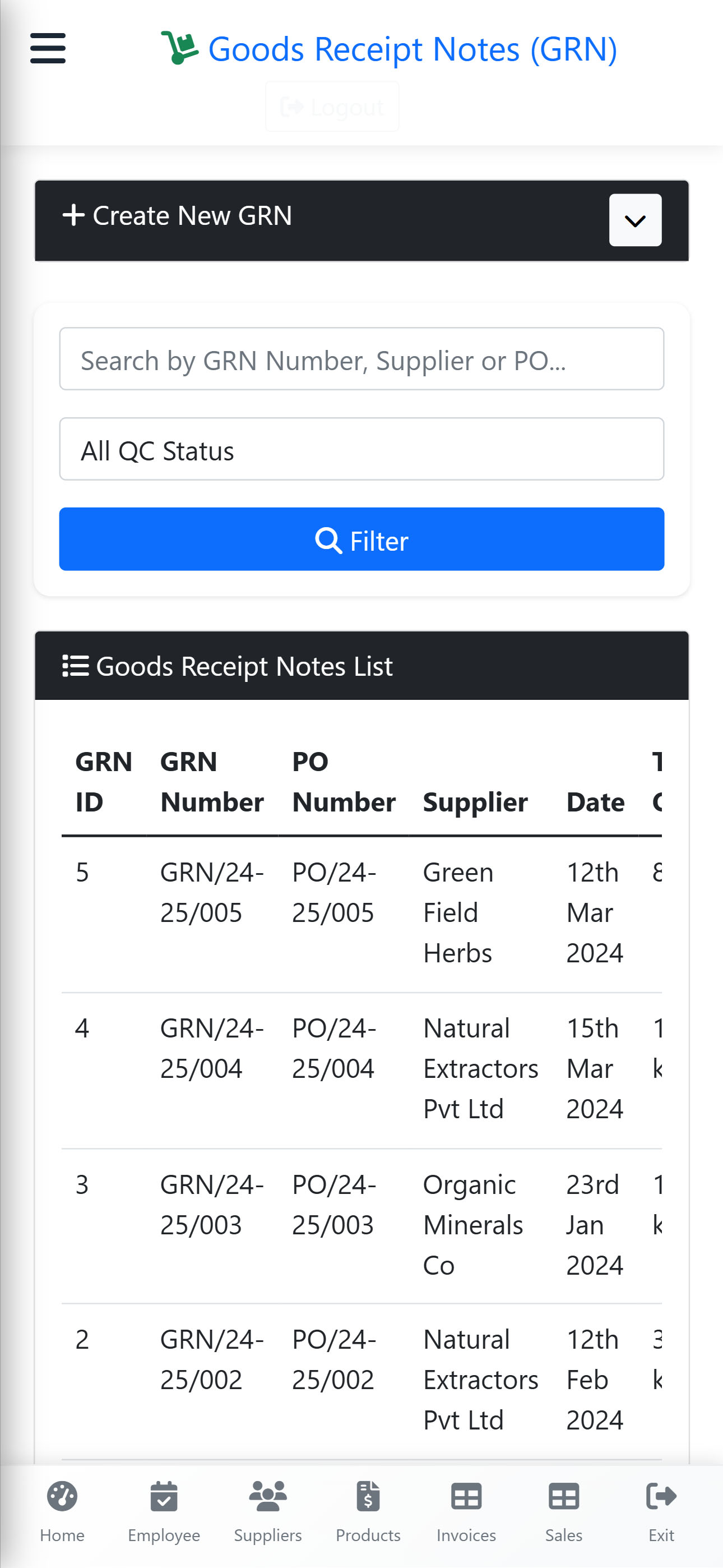The height and width of the screenshot is (1568, 723).
Task: Open the Products tab invoice-dollar icon
Action: [x=368, y=1496]
